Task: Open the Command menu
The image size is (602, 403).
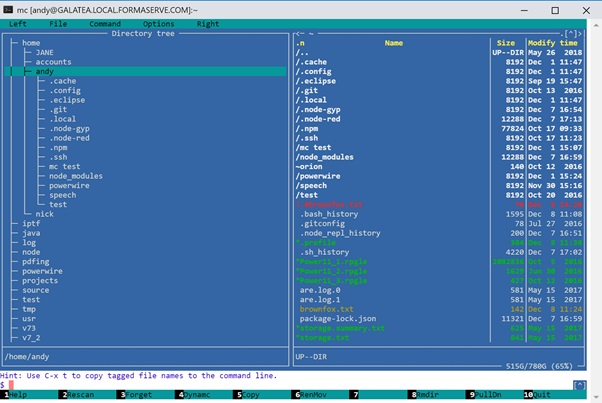Action: click(x=105, y=23)
